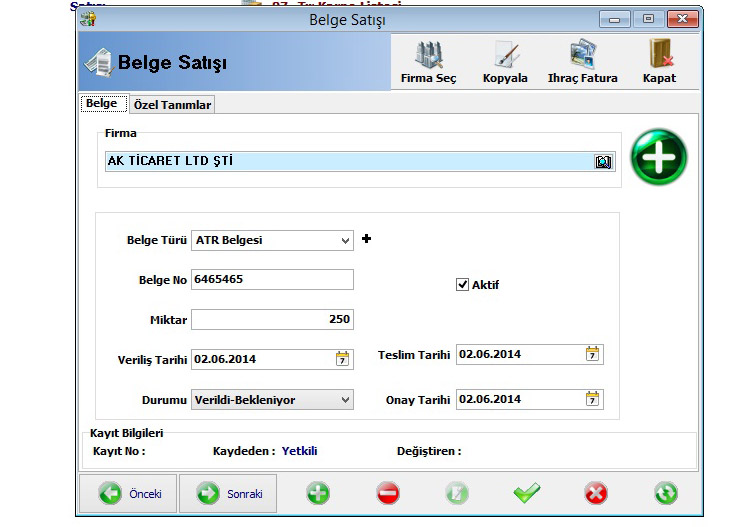Click the Önceki button
The height and width of the screenshot is (527, 750).
pos(128,494)
